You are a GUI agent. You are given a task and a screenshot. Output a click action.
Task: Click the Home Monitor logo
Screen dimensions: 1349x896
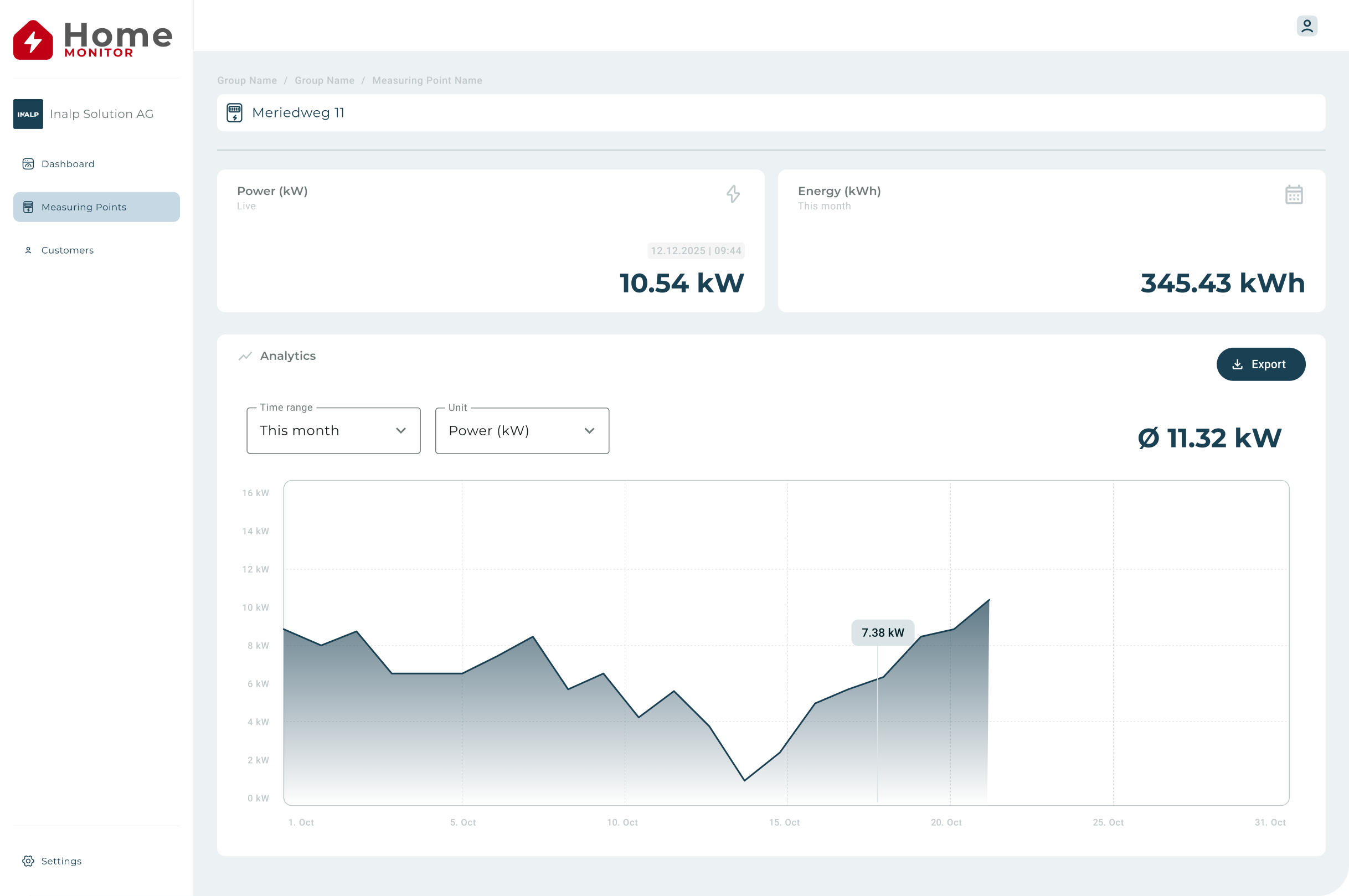[x=92, y=39]
